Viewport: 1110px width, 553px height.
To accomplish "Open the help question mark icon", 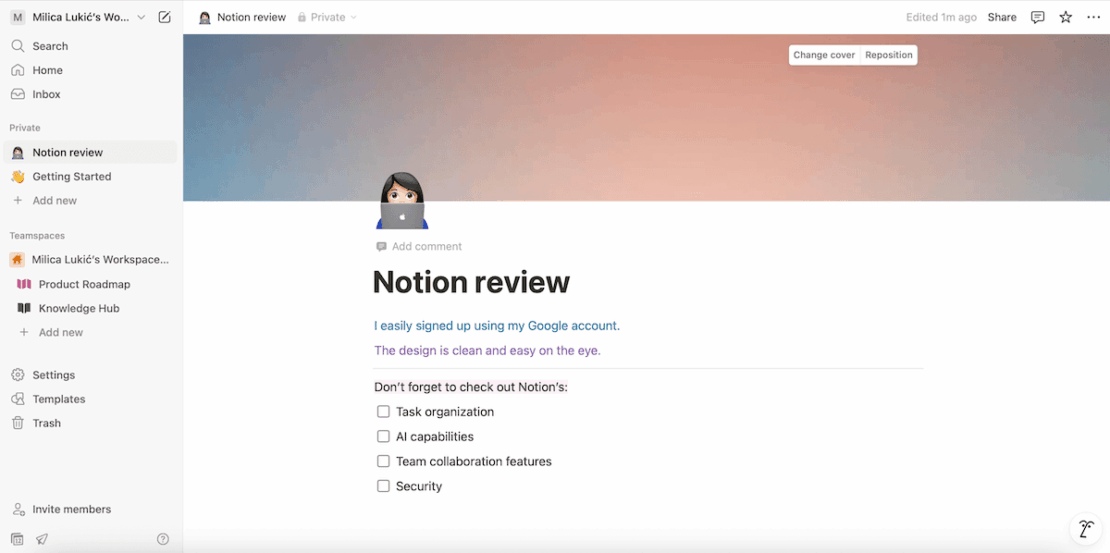I will pyautogui.click(x=163, y=539).
